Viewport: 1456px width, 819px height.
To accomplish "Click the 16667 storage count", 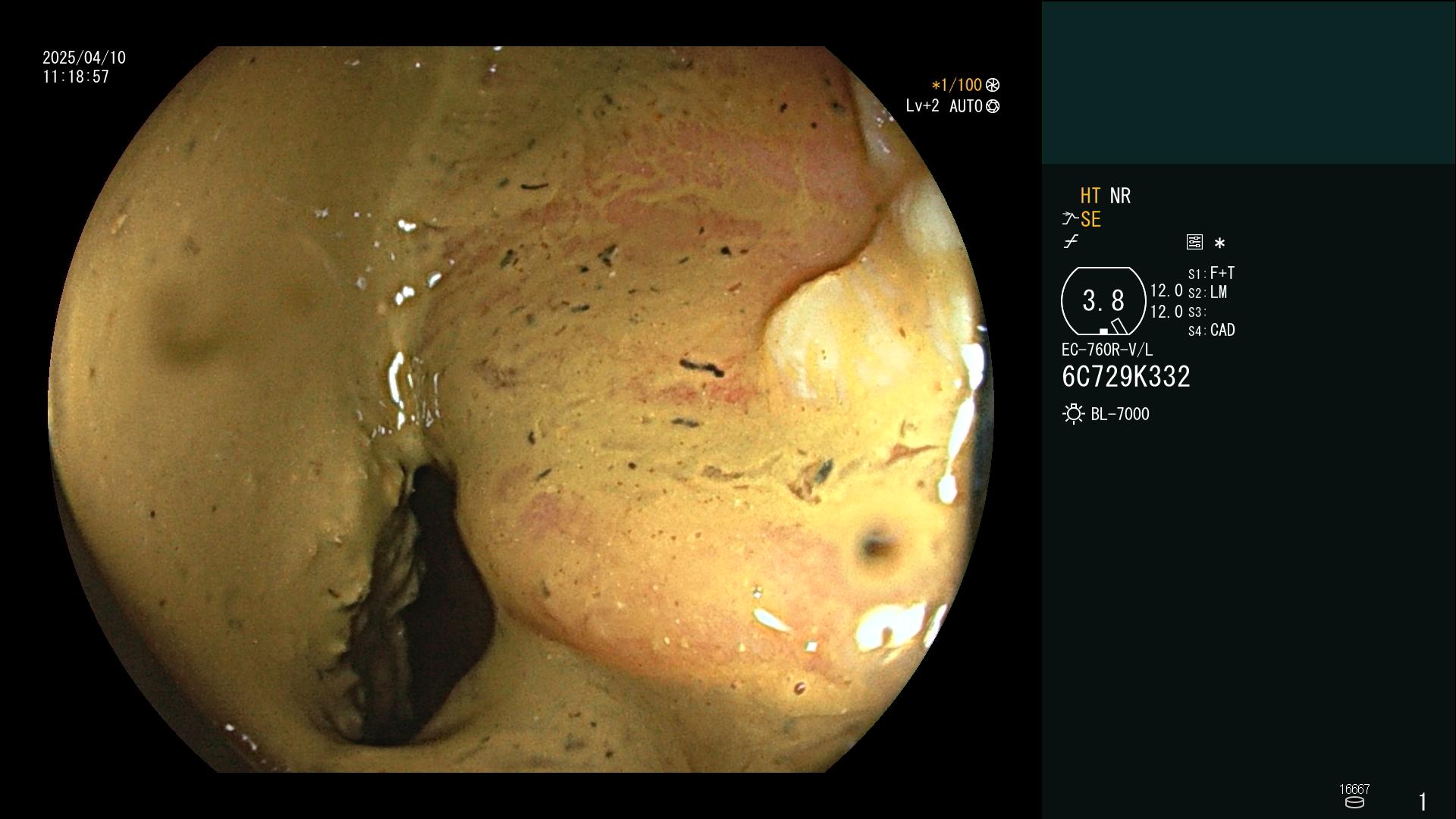I will (x=1354, y=789).
